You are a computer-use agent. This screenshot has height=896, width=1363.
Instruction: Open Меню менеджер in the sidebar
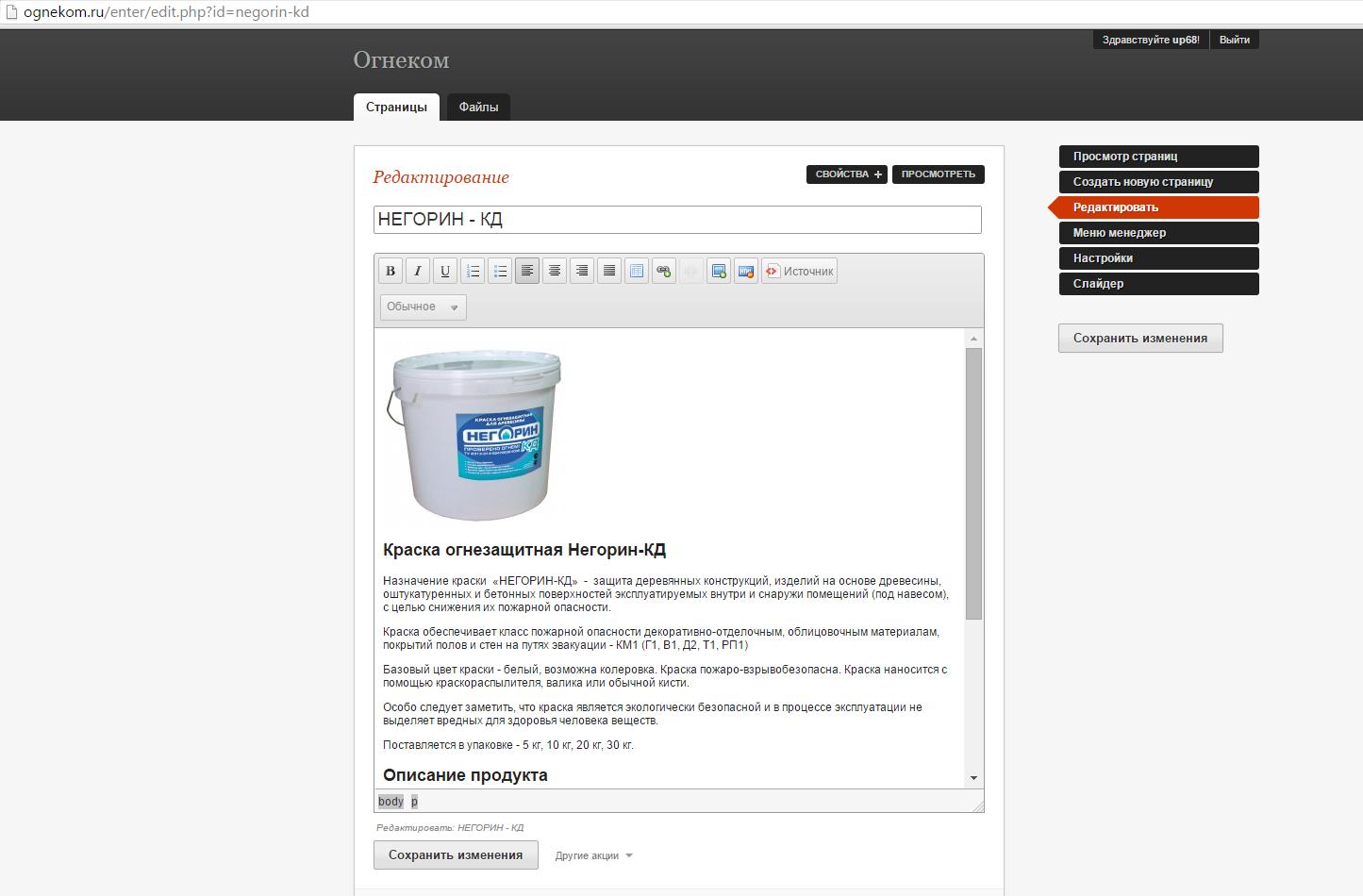1159,233
